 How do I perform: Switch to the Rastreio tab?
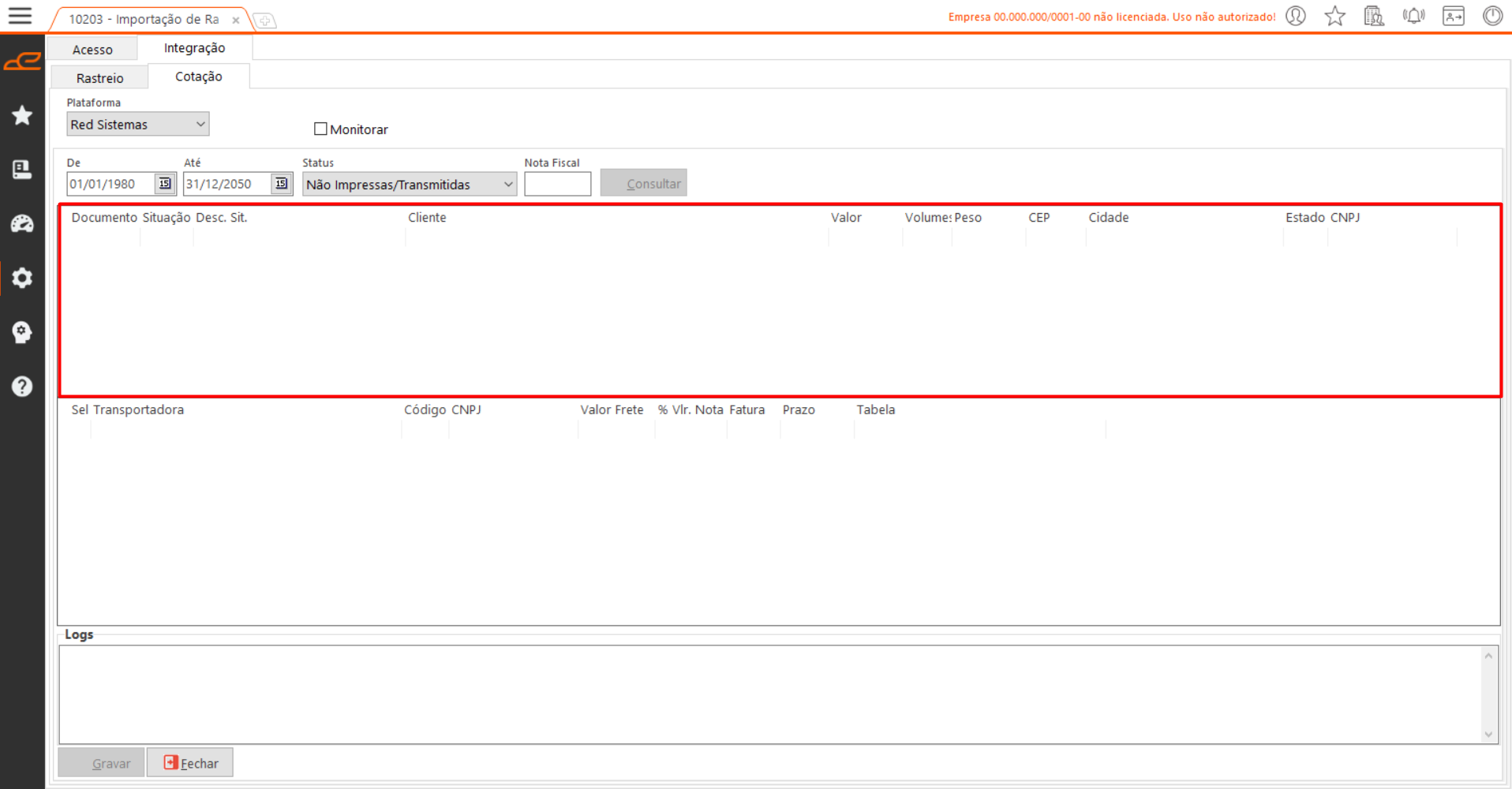point(99,78)
